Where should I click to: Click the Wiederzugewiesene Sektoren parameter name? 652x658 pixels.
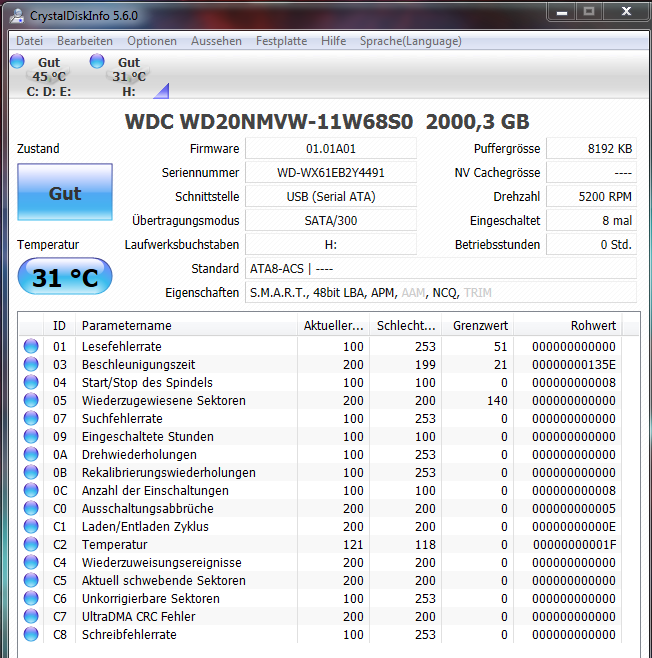tap(164, 401)
